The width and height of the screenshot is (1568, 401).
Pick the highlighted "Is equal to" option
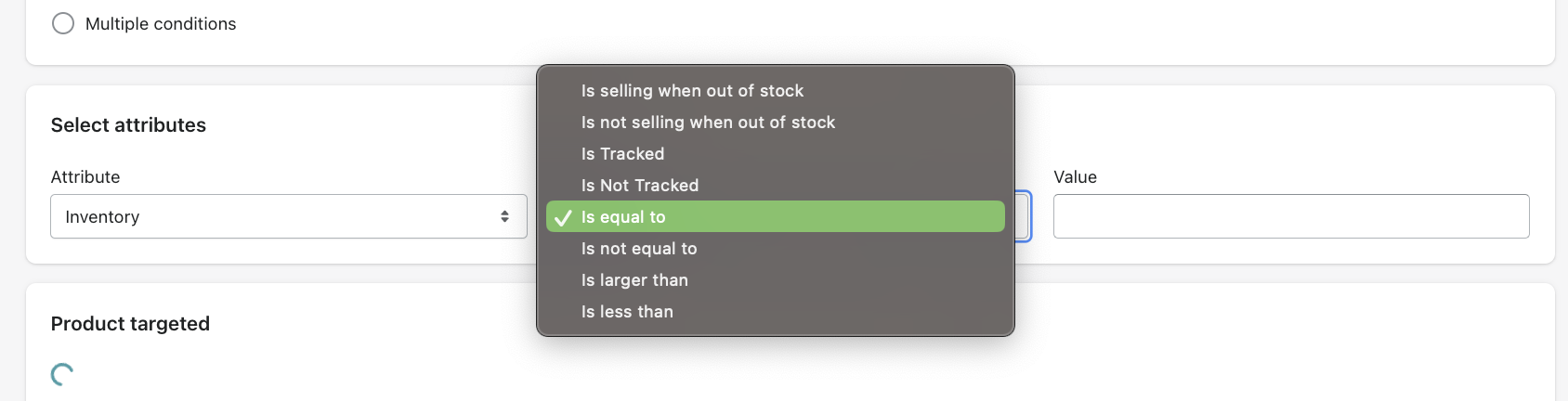tap(623, 217)
